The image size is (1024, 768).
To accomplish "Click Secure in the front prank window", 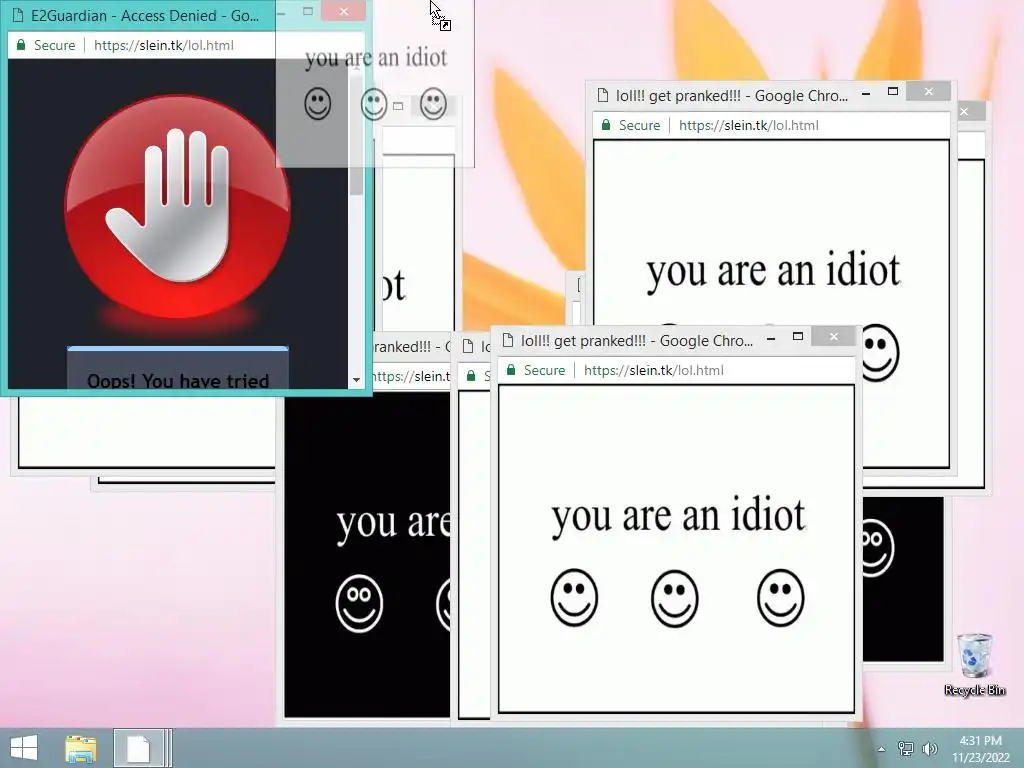I will pyautogui.click(x=544, y=370).
